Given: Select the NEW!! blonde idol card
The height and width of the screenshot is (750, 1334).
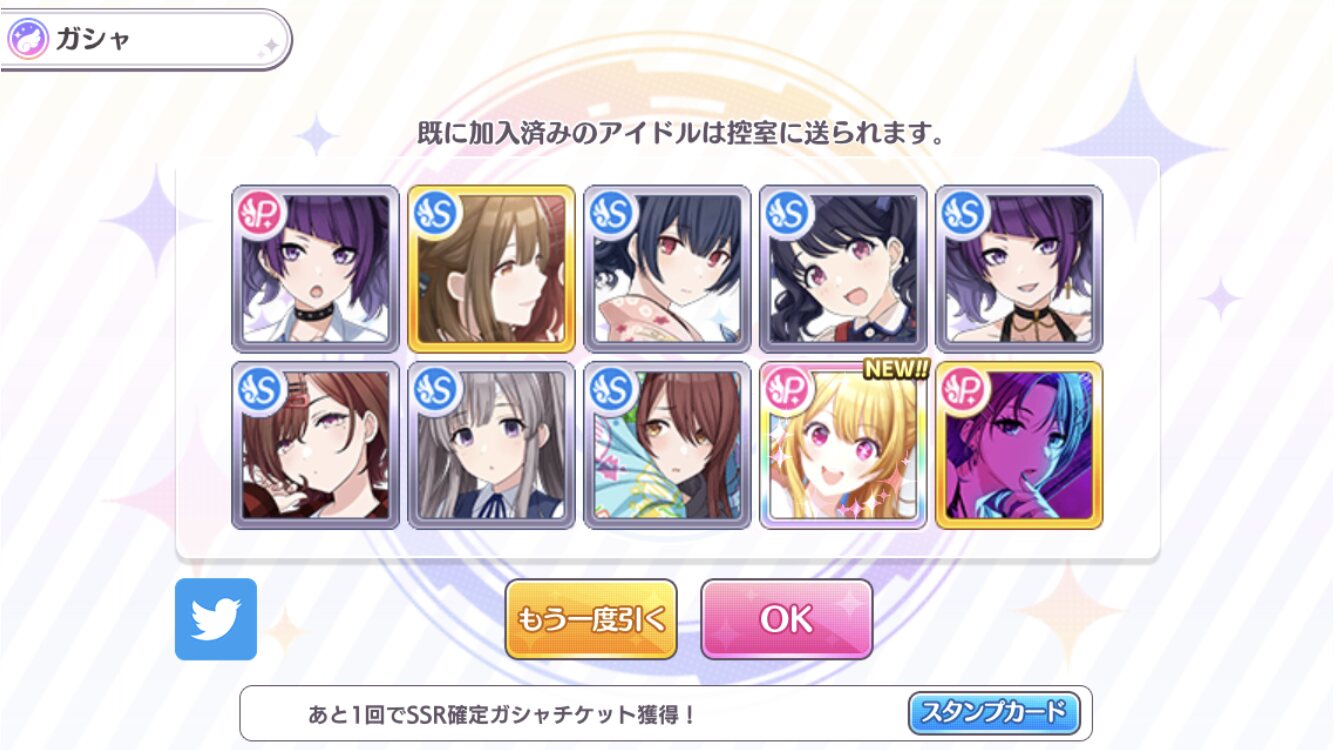Looking at the screenshot, I should 843,445.
